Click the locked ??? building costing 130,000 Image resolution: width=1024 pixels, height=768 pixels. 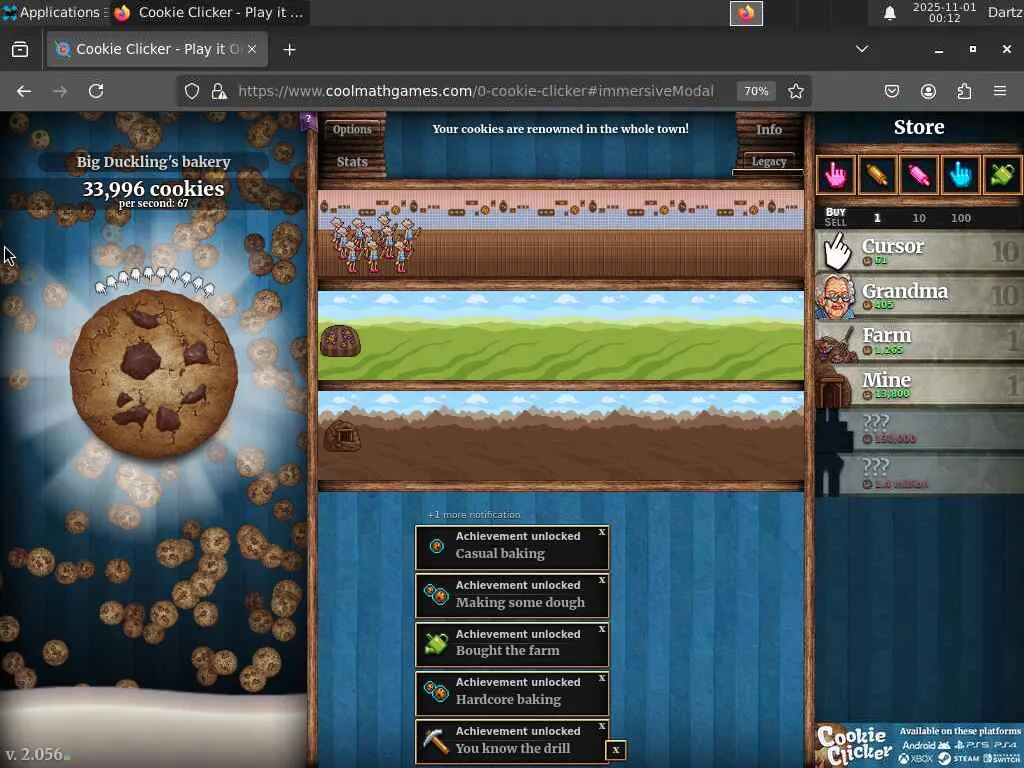(x=919, y=429)
